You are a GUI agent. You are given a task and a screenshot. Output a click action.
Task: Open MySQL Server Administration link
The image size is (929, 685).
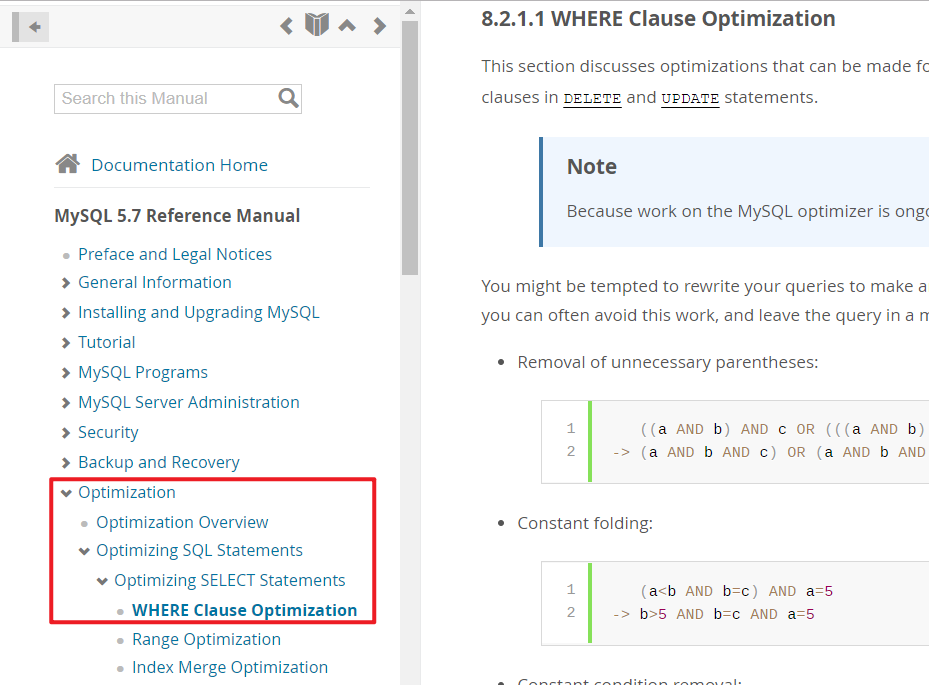pos(188,402)
